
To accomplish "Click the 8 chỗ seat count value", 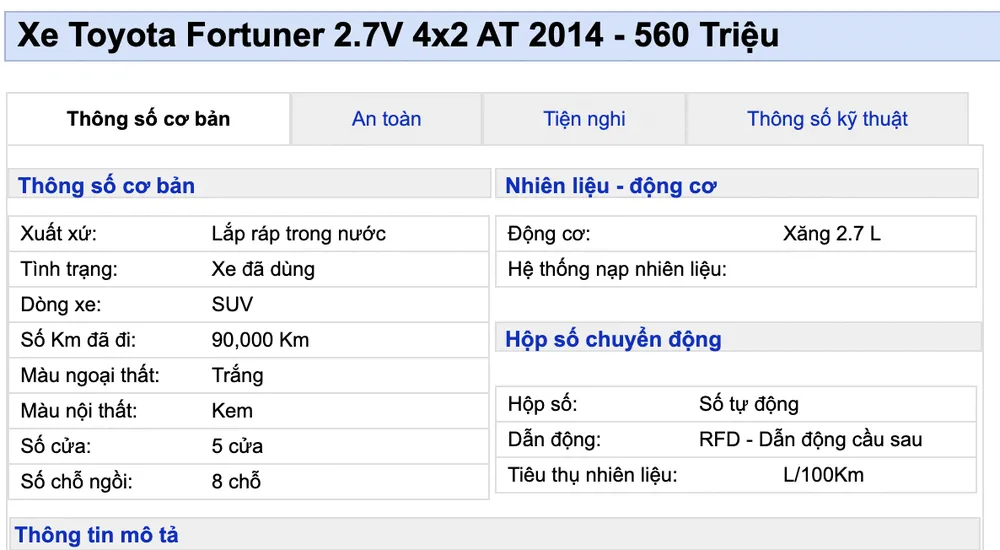I will point(236,481).
